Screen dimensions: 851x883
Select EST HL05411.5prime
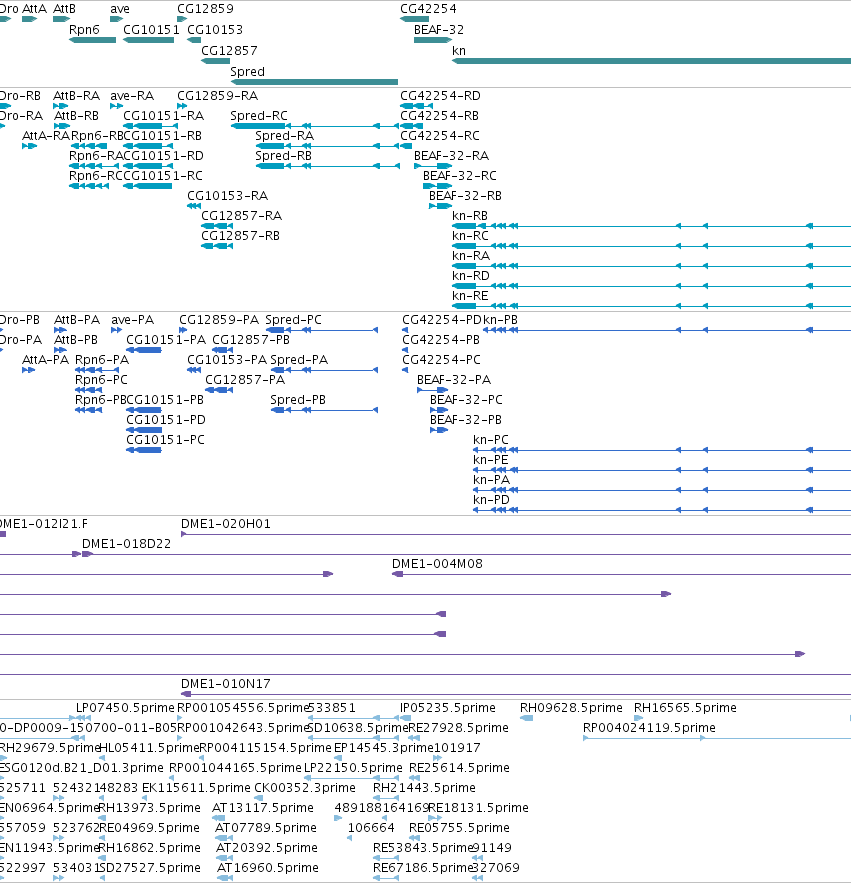click(x=149, y=748)
